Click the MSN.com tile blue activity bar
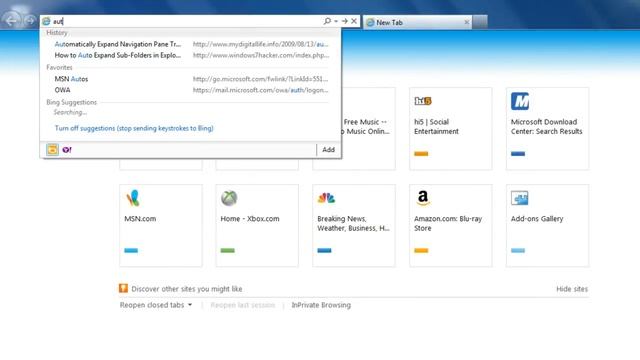 [x=131, y=251]
